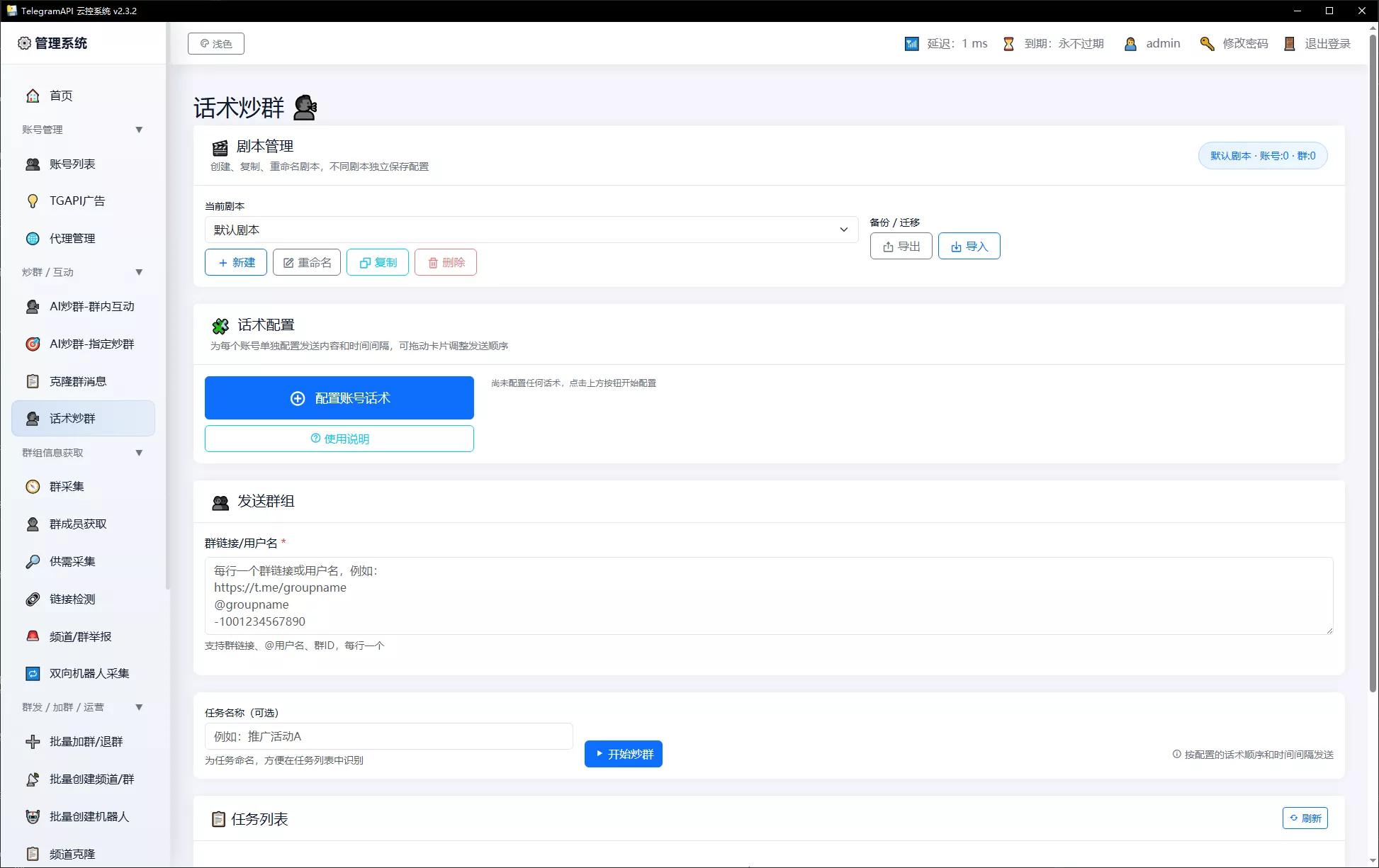The height and width of the screenshot is (868, 1379).
Task: Click the 话术炒群 title speaker icon
Action: pos(305,107)
